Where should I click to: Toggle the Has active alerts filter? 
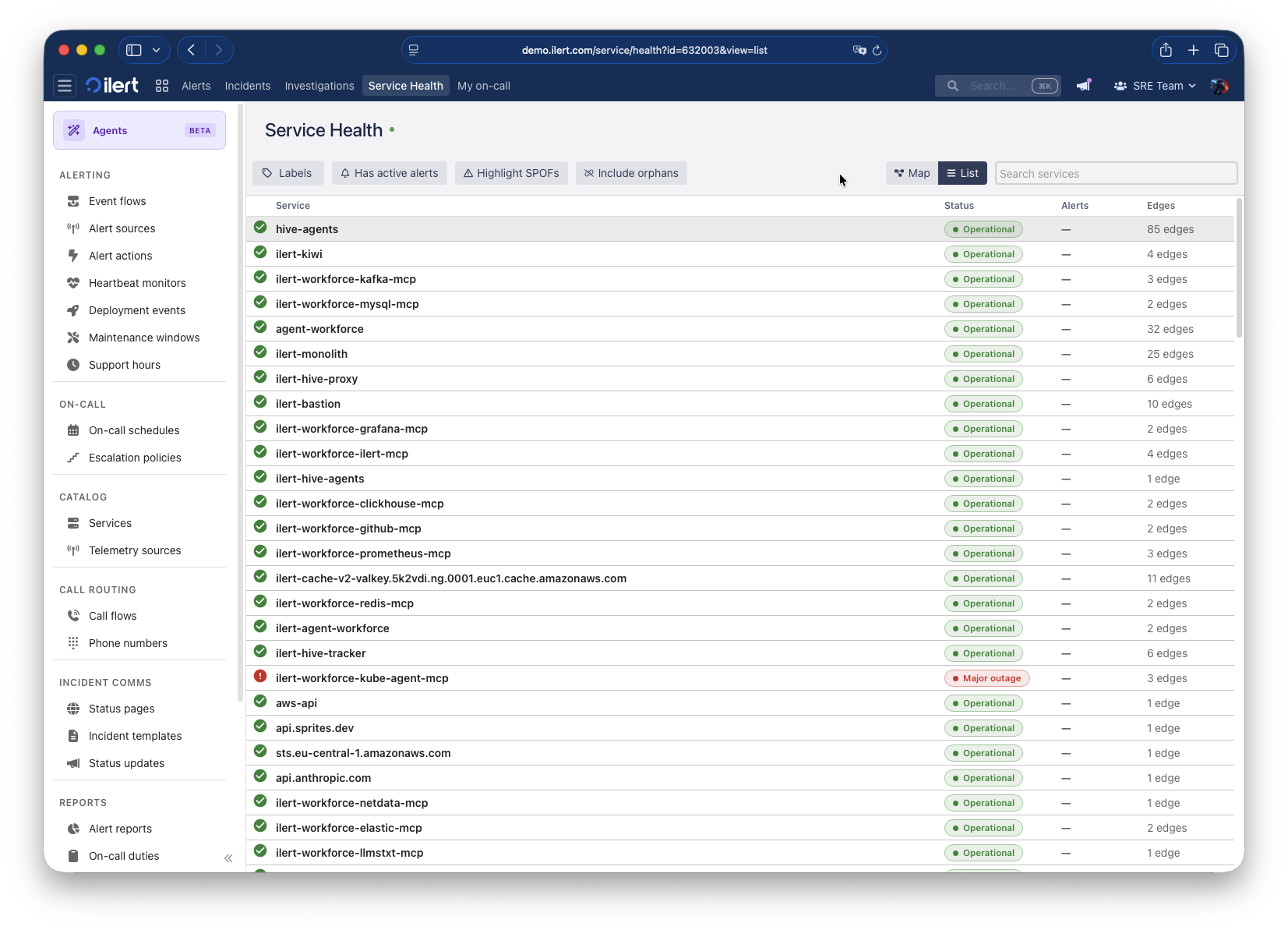390,173
